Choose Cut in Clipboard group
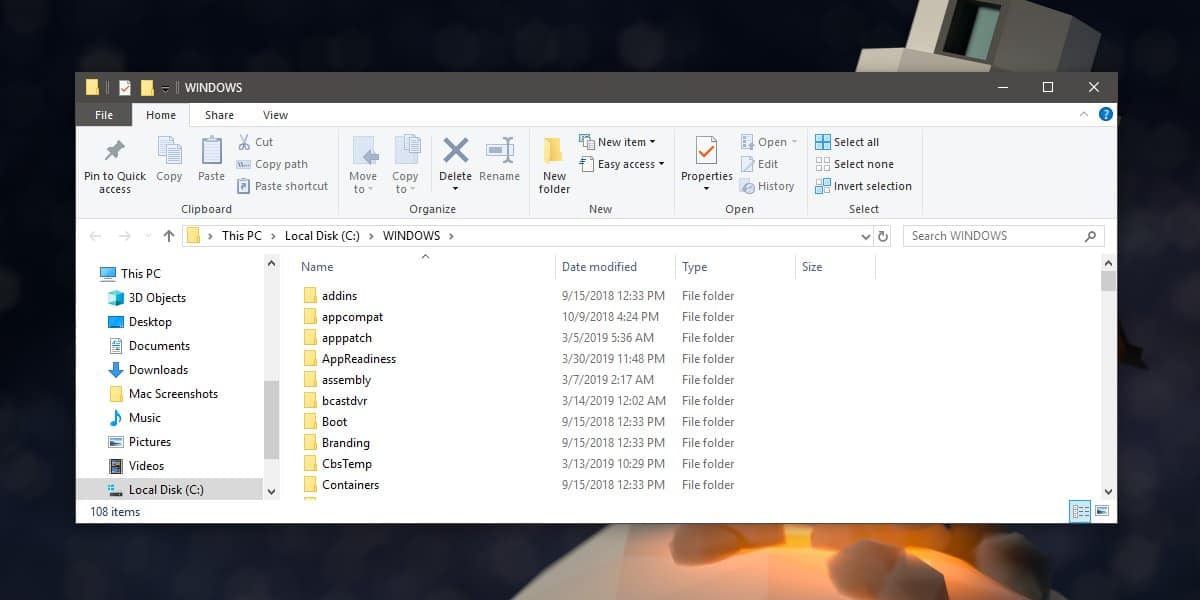The image size is (1200, 600). click(255, 142)
